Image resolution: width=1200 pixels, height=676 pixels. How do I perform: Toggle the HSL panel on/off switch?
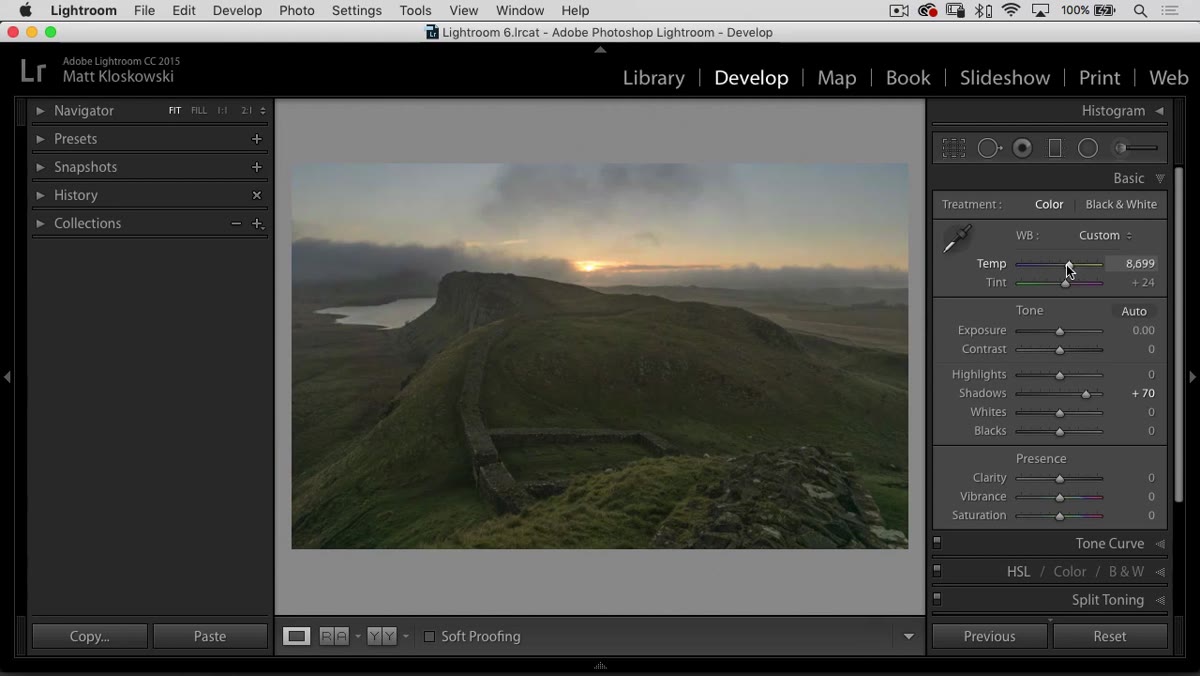(937, 571)
